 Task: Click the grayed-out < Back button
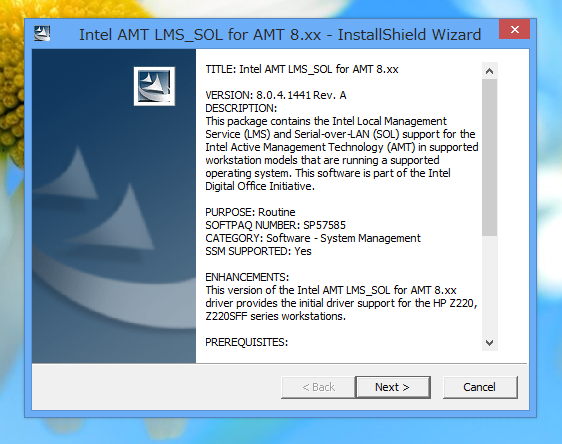318,387
